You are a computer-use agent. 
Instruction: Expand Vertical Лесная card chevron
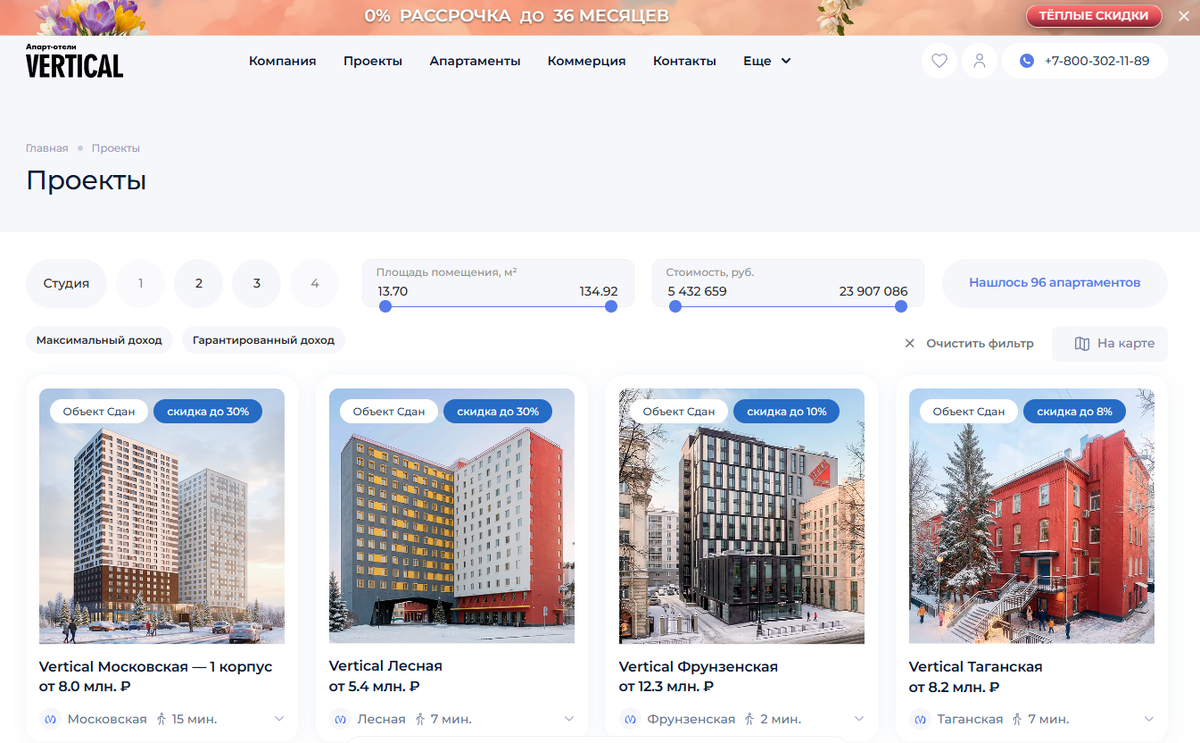(569, 719)
